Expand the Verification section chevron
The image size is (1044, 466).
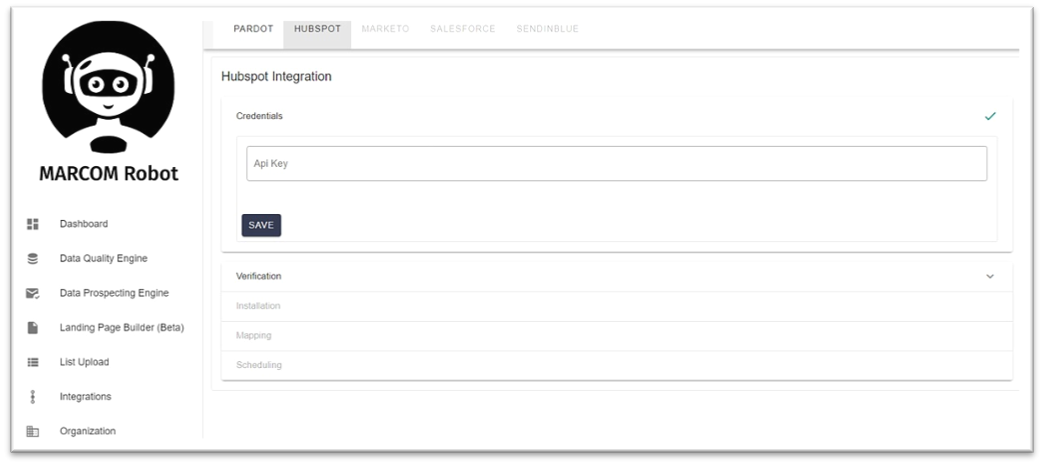[x=990, y=276]
